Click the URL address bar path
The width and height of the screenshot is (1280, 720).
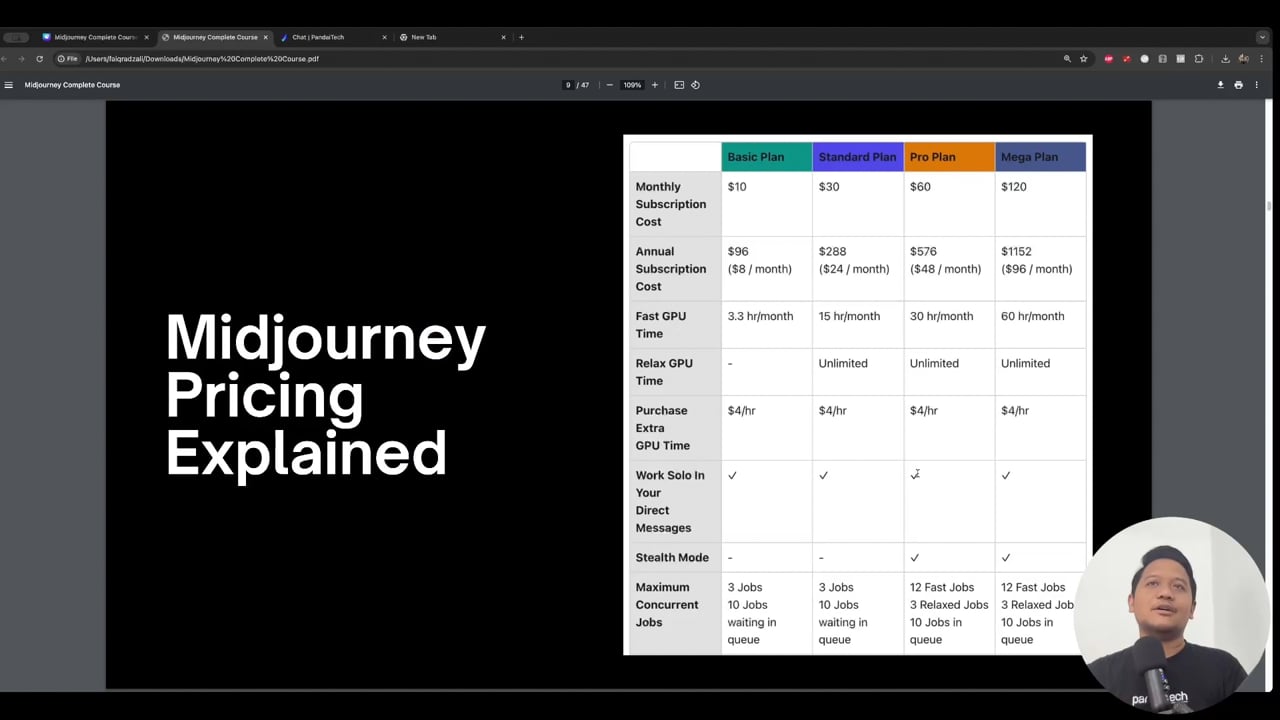[202, 59]
